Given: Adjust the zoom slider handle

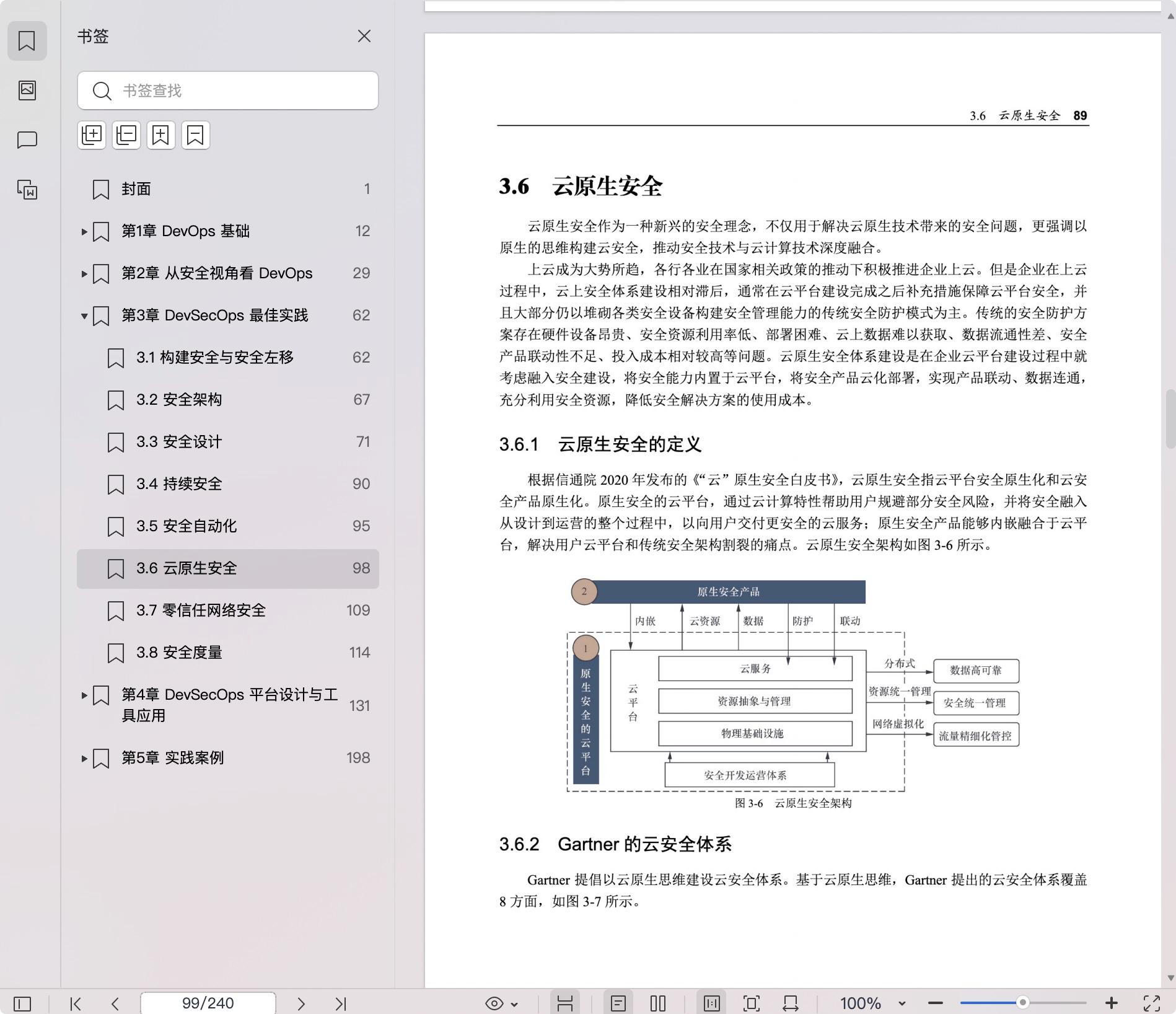Looking at the screenshot, I should tap(1023, 1003).
